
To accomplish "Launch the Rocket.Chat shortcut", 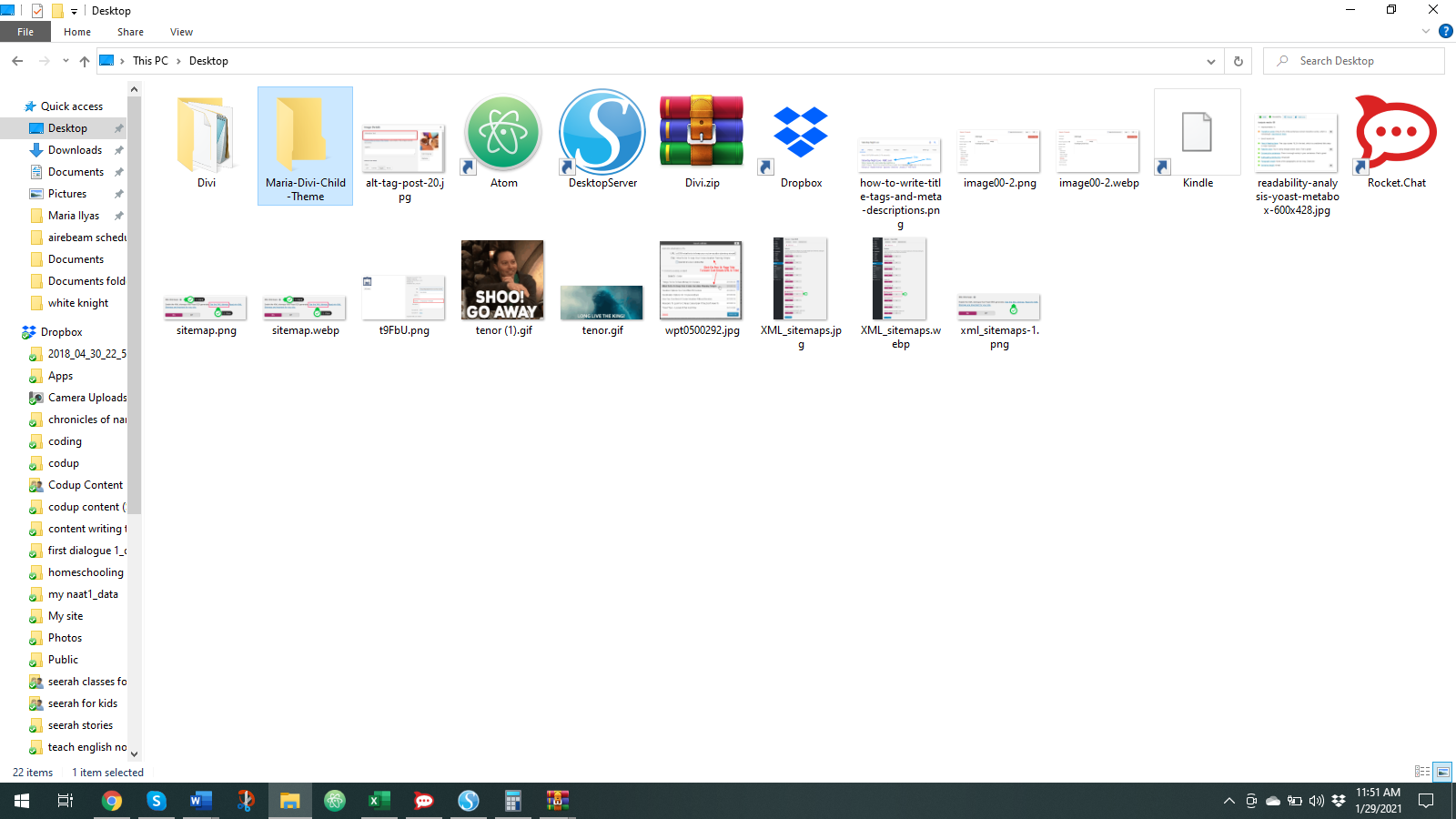I will 1396,133.
